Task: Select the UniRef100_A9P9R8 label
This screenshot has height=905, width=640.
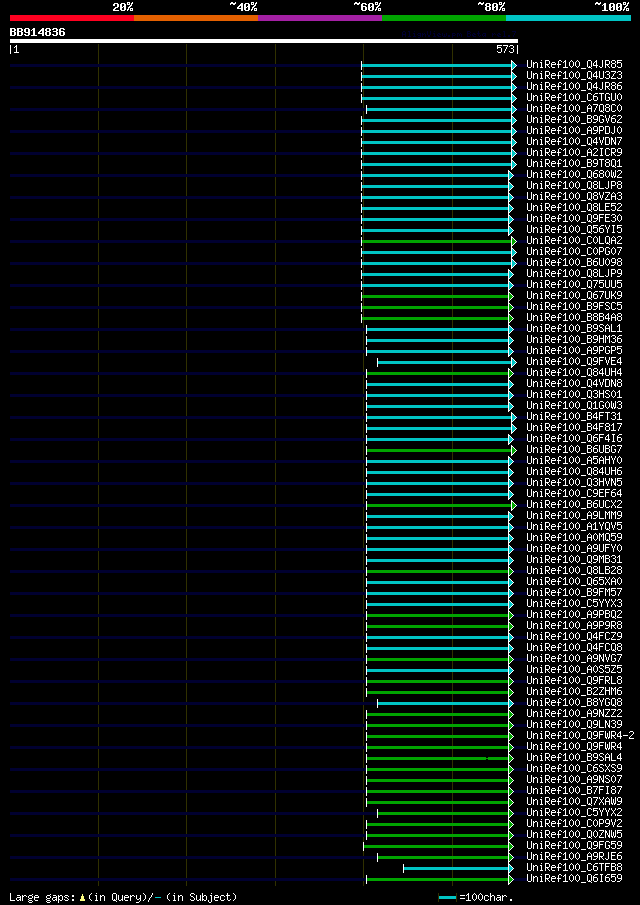Action: (574, 626)
